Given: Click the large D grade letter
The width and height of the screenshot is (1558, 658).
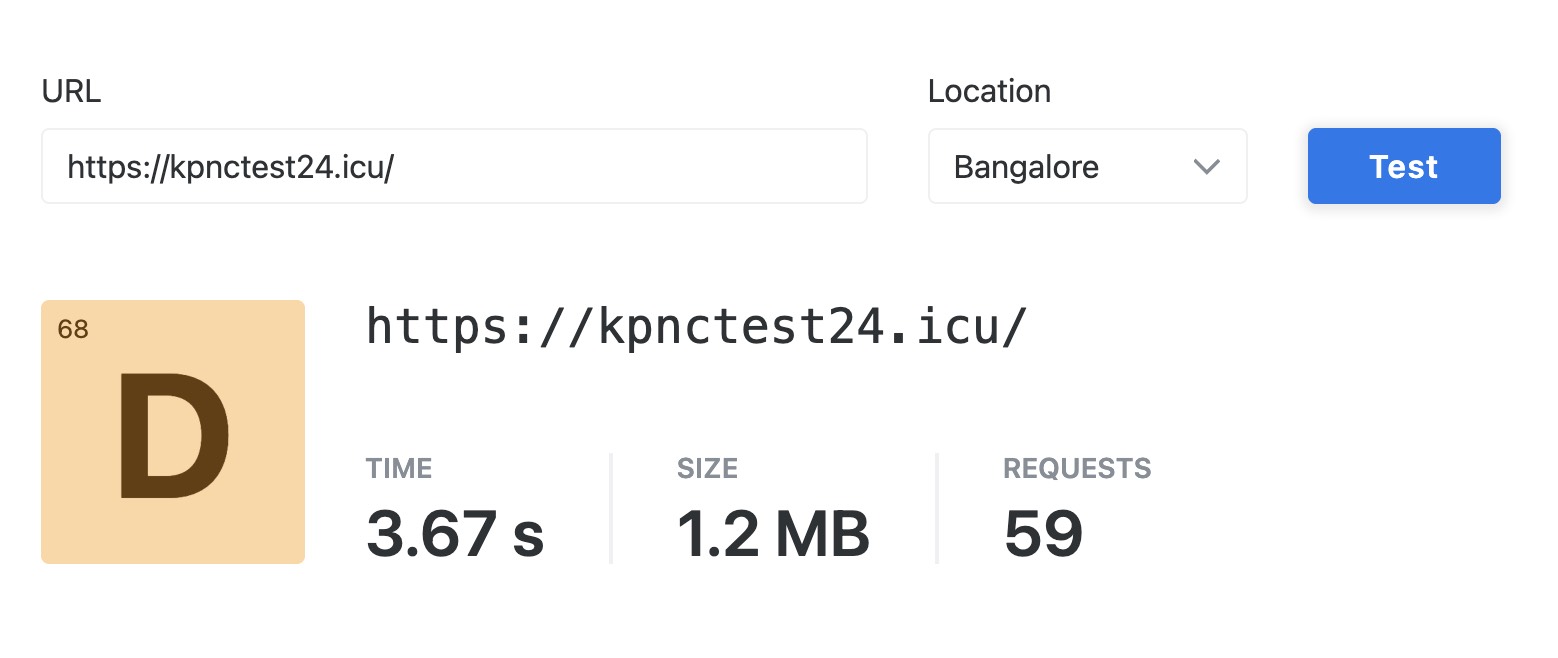Looking at the screenshot, I should 173,436.
